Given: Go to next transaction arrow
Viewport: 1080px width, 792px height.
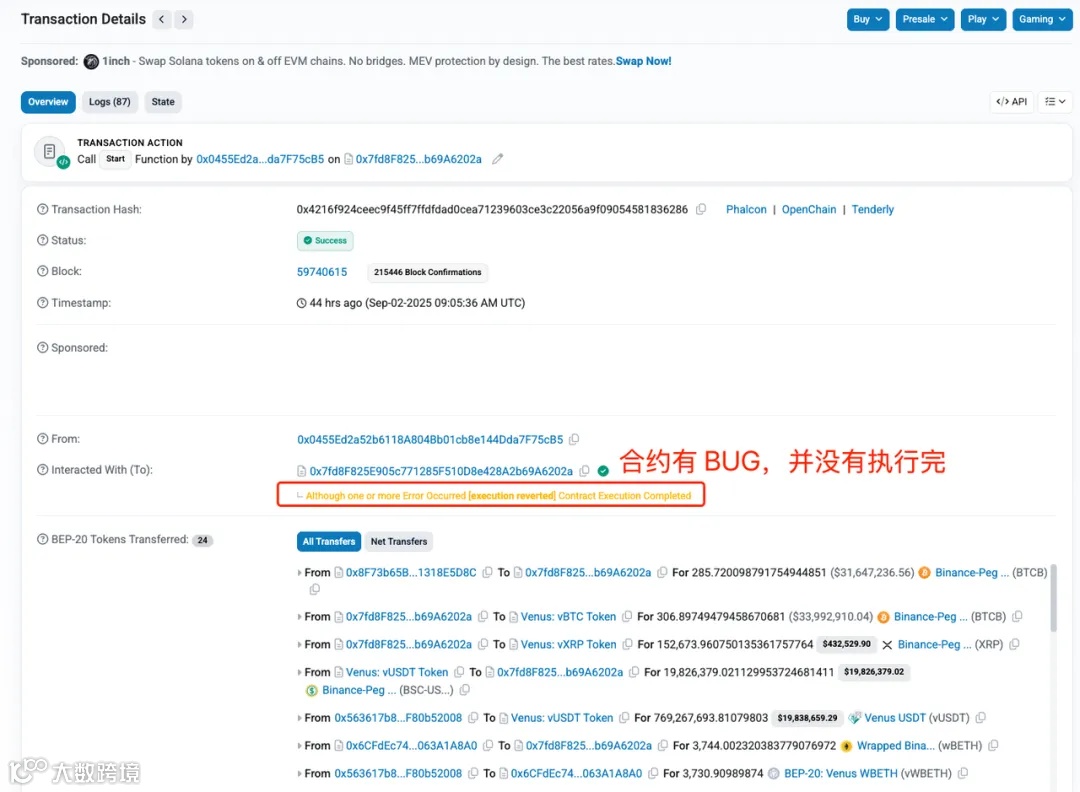Looking at the screenshot, I should pos(184,19).
